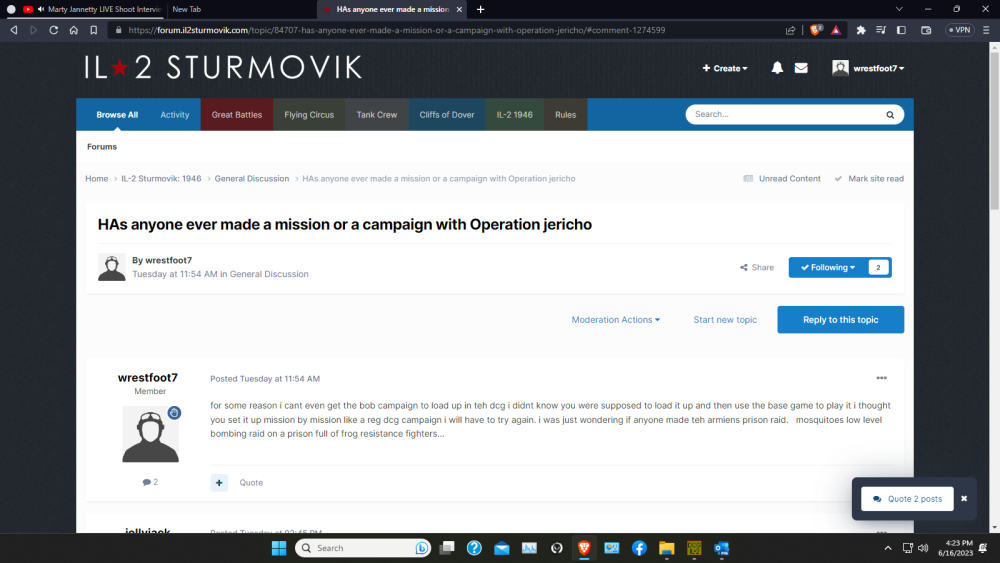Open Outlook from taskbar
The width and height of the screenshot is (1000, 563).
[721, 548]
